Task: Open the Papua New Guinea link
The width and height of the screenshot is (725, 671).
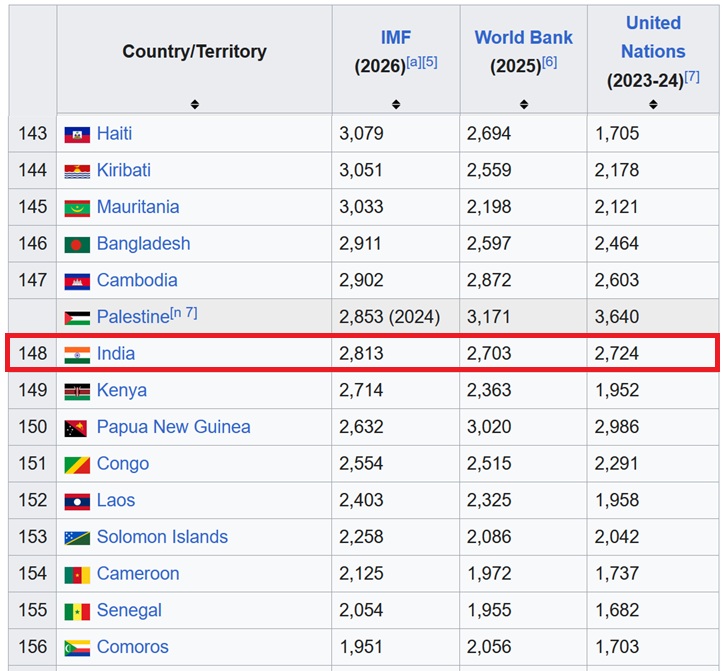Action: pyautogui.click(x=173, y=427)
